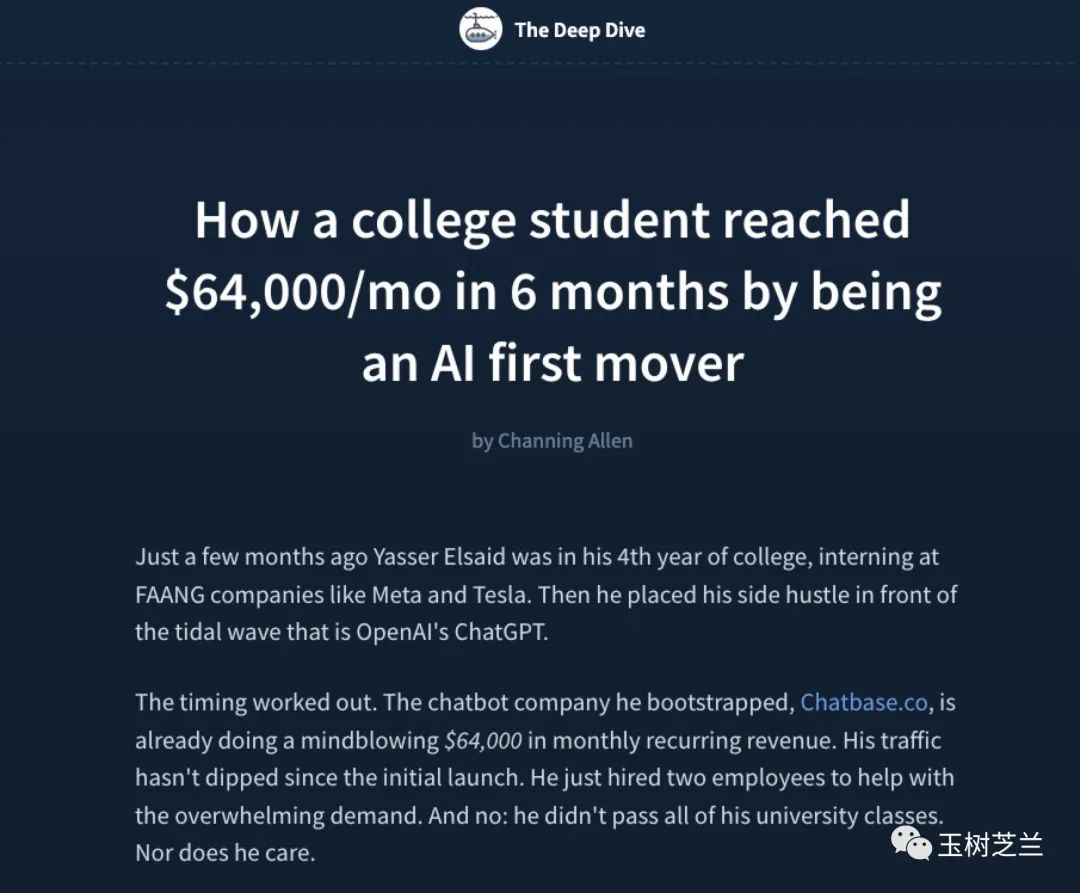Image resolution: width=1080 pixels, height=893 pixels.
Task: Click The Deep Dive submarine logo
Action: point(481,29)
